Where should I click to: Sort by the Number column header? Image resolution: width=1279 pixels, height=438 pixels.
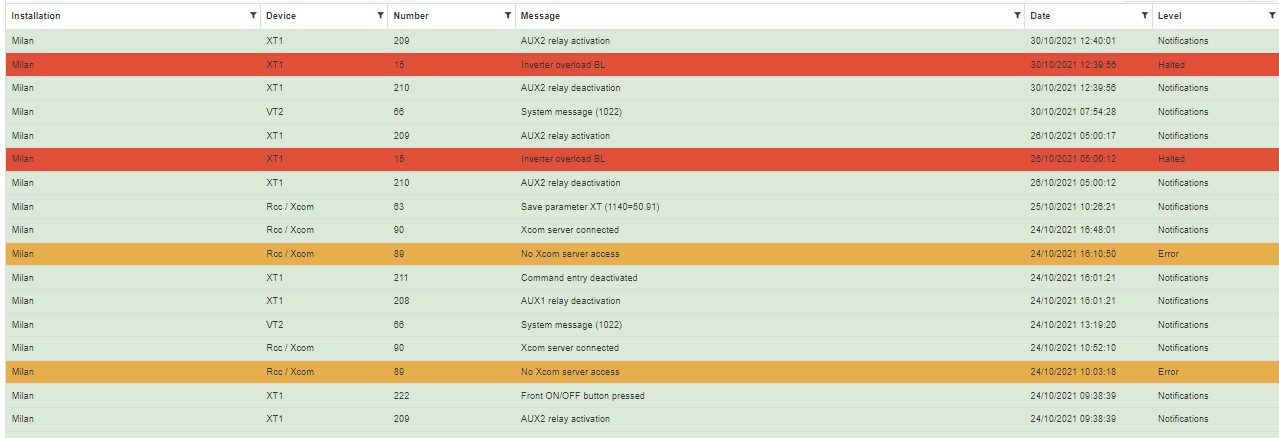point(412,16)
